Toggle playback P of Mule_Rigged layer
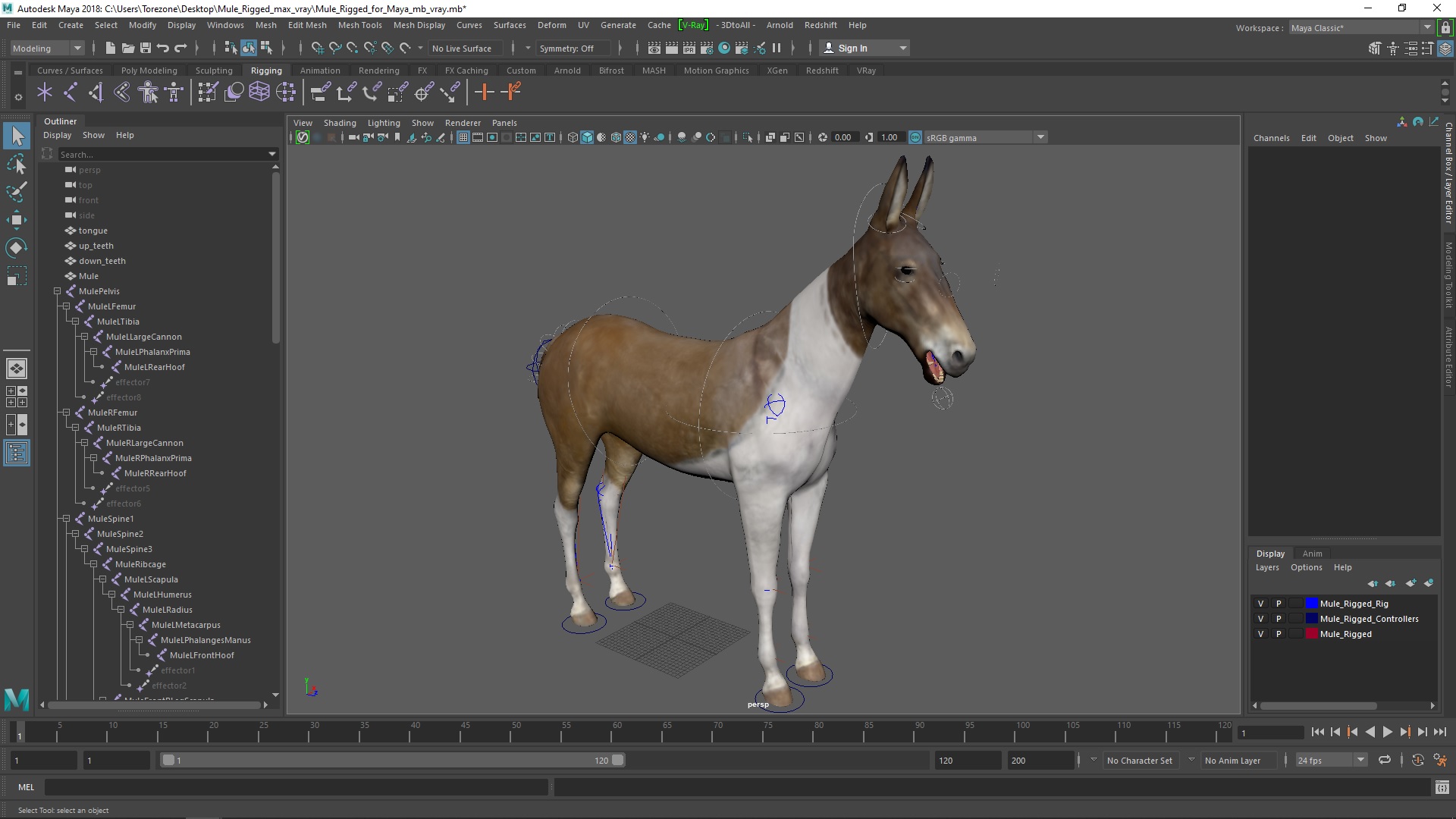The width and height of the screenshot is (1456, 819). click(1279, 634)
